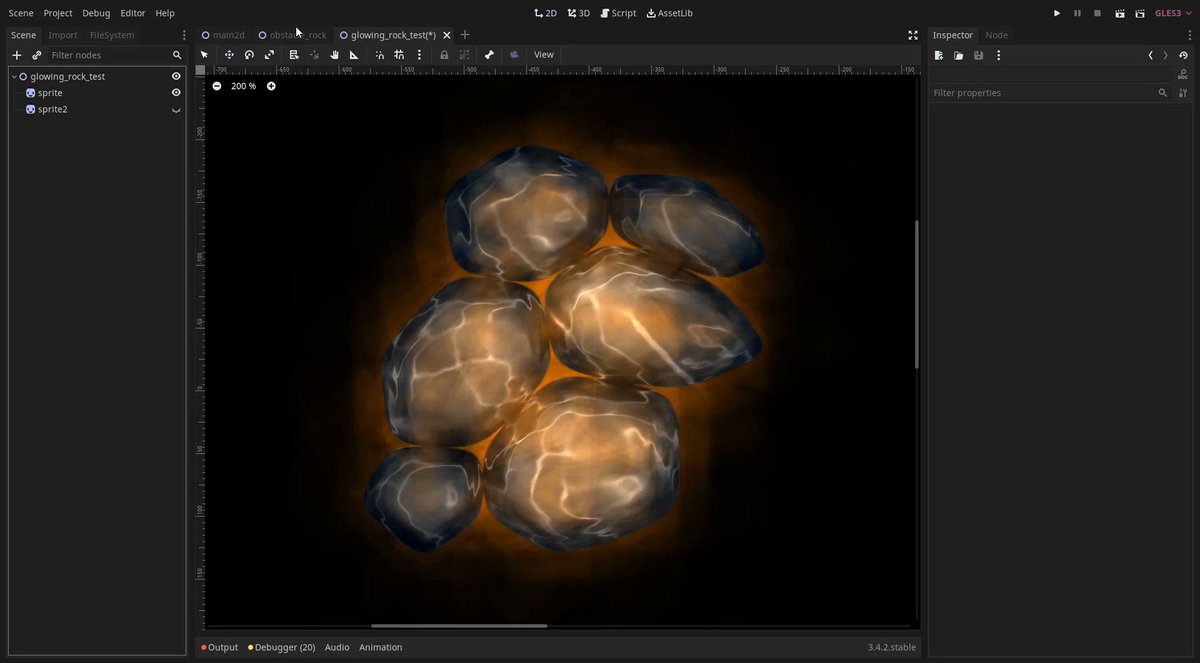Show the hidden sprite2 node
Screen dimensions: 1200x663
pos(176,110)
